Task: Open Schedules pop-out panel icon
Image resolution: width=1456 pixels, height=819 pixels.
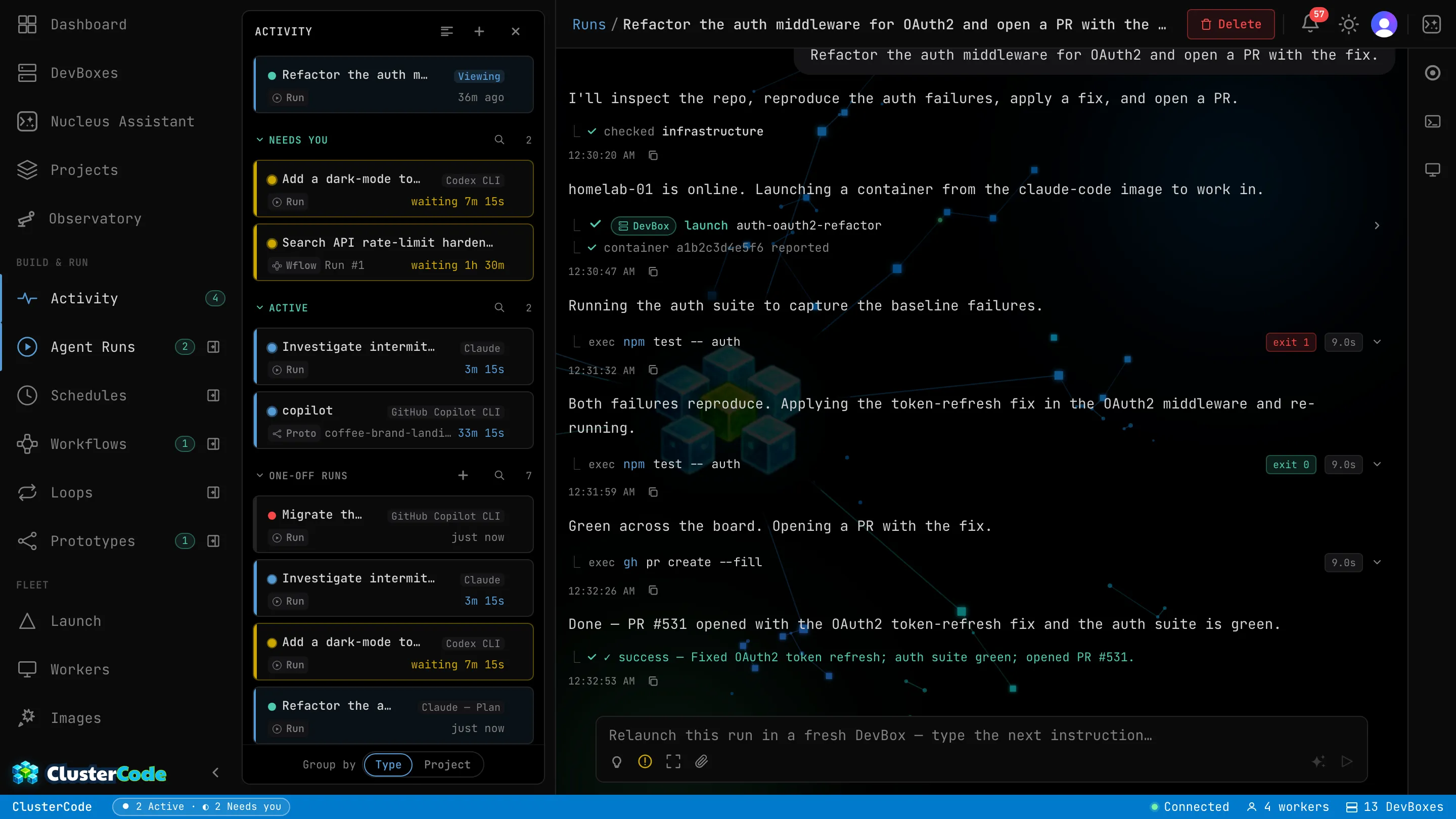Action: pos(213,395)
